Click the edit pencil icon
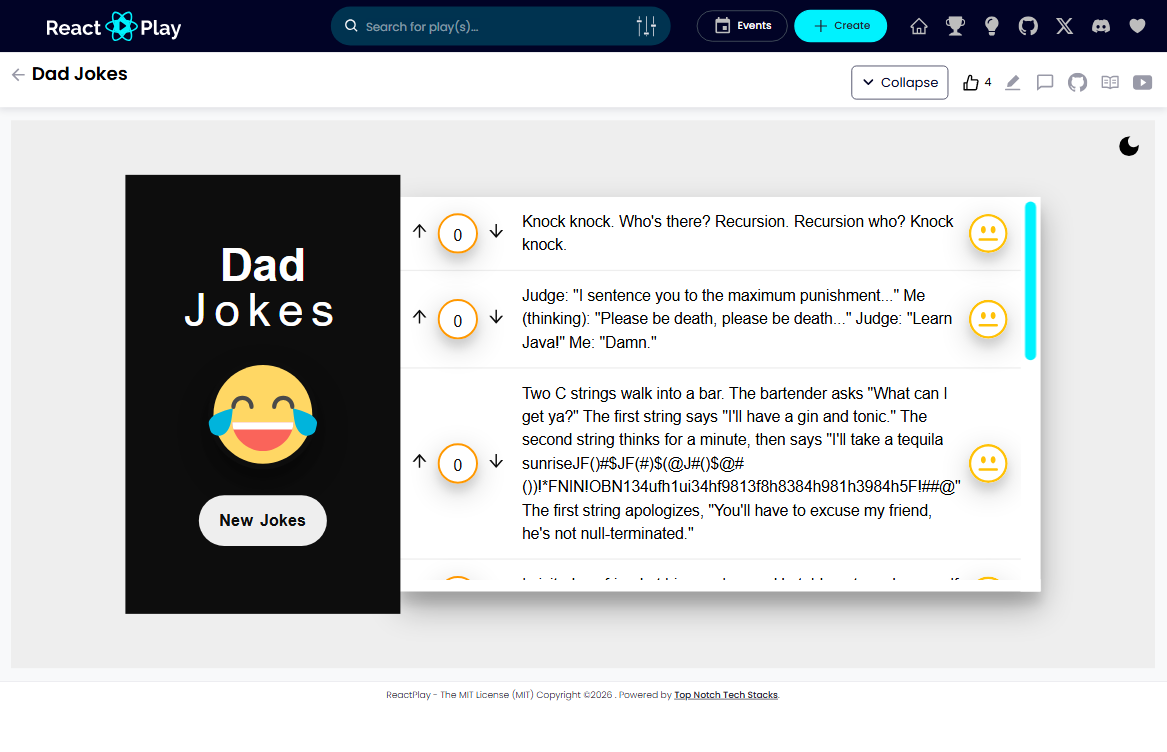1167x752 pixels. tap(1012, 82)
